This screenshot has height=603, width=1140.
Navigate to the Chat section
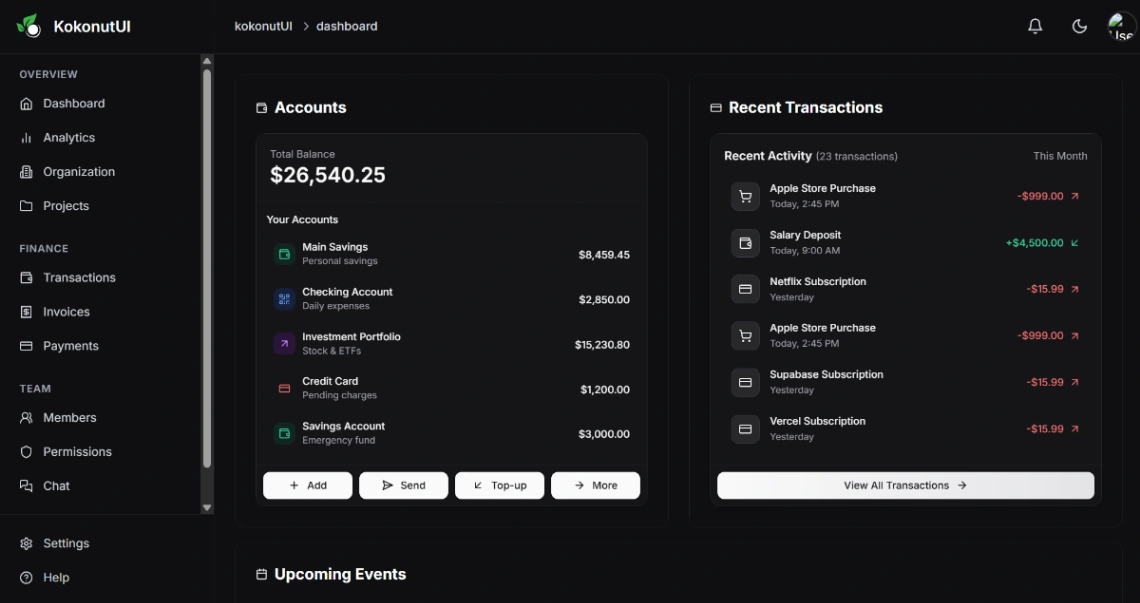(x=27, y=485)
